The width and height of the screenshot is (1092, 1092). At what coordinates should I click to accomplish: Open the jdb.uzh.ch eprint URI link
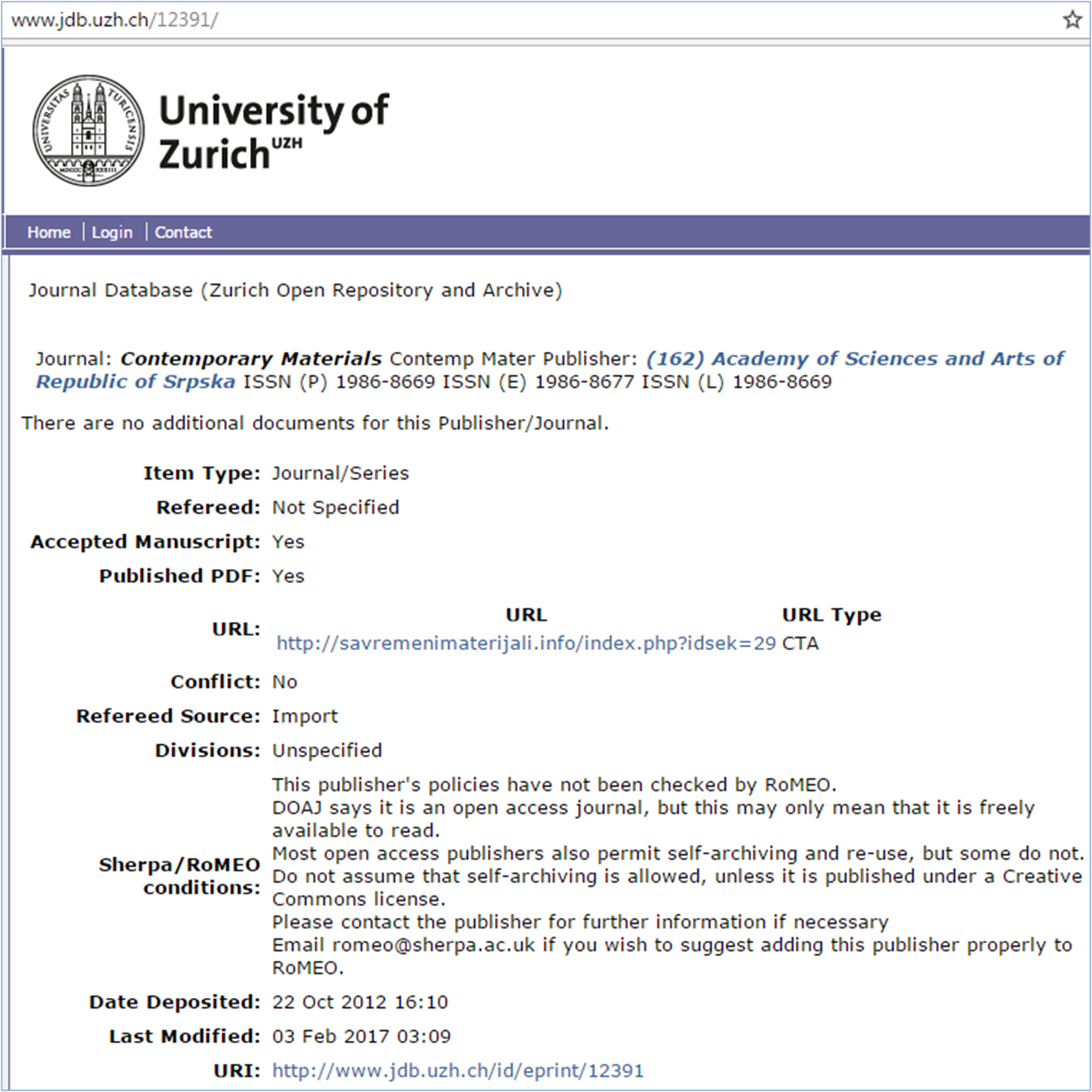pos(458,1071)
